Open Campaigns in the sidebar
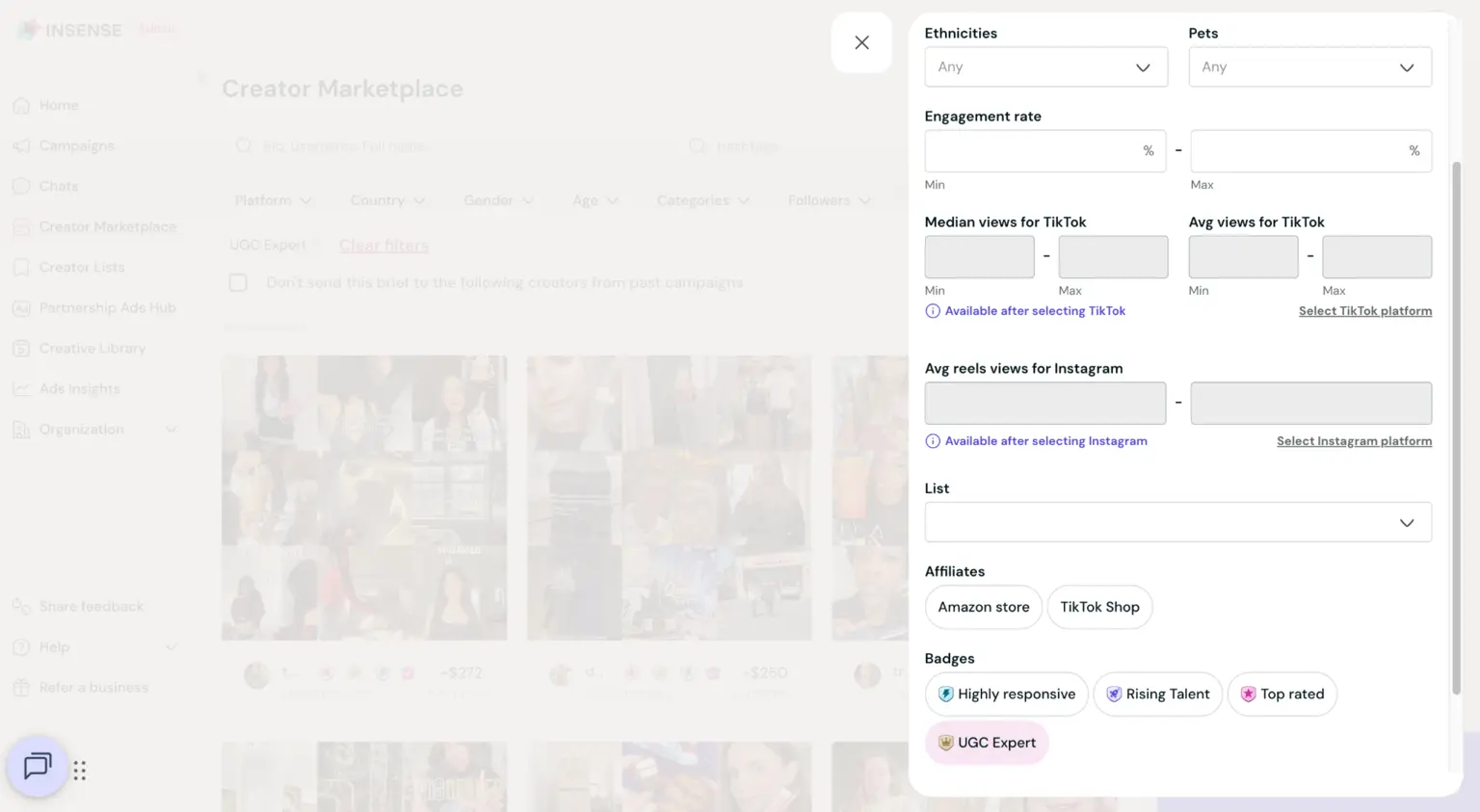Screen dimensions: 1480x812 tap(76, 145)
